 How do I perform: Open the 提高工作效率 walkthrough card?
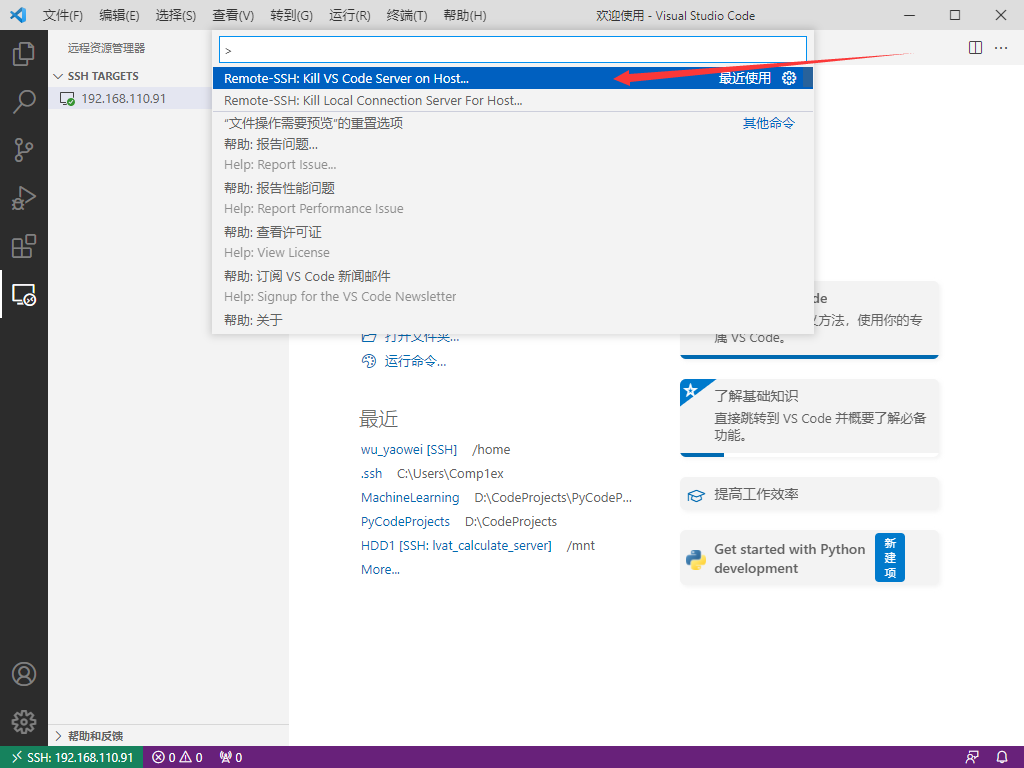(x=809, y=494)
